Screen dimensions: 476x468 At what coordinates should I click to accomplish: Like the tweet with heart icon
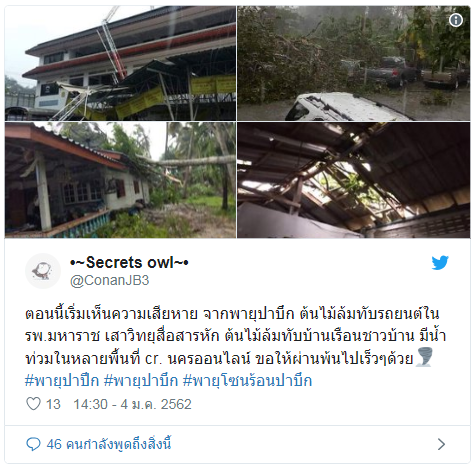pos(33,404)
